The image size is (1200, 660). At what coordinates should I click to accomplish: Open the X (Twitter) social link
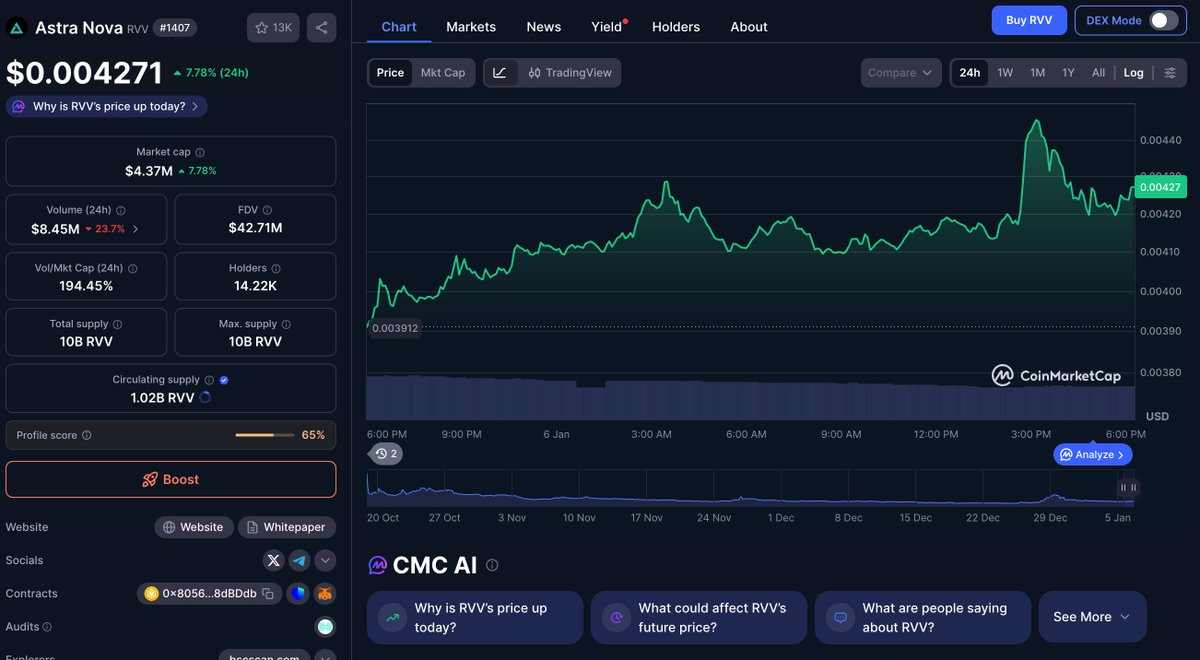point(273,560)
